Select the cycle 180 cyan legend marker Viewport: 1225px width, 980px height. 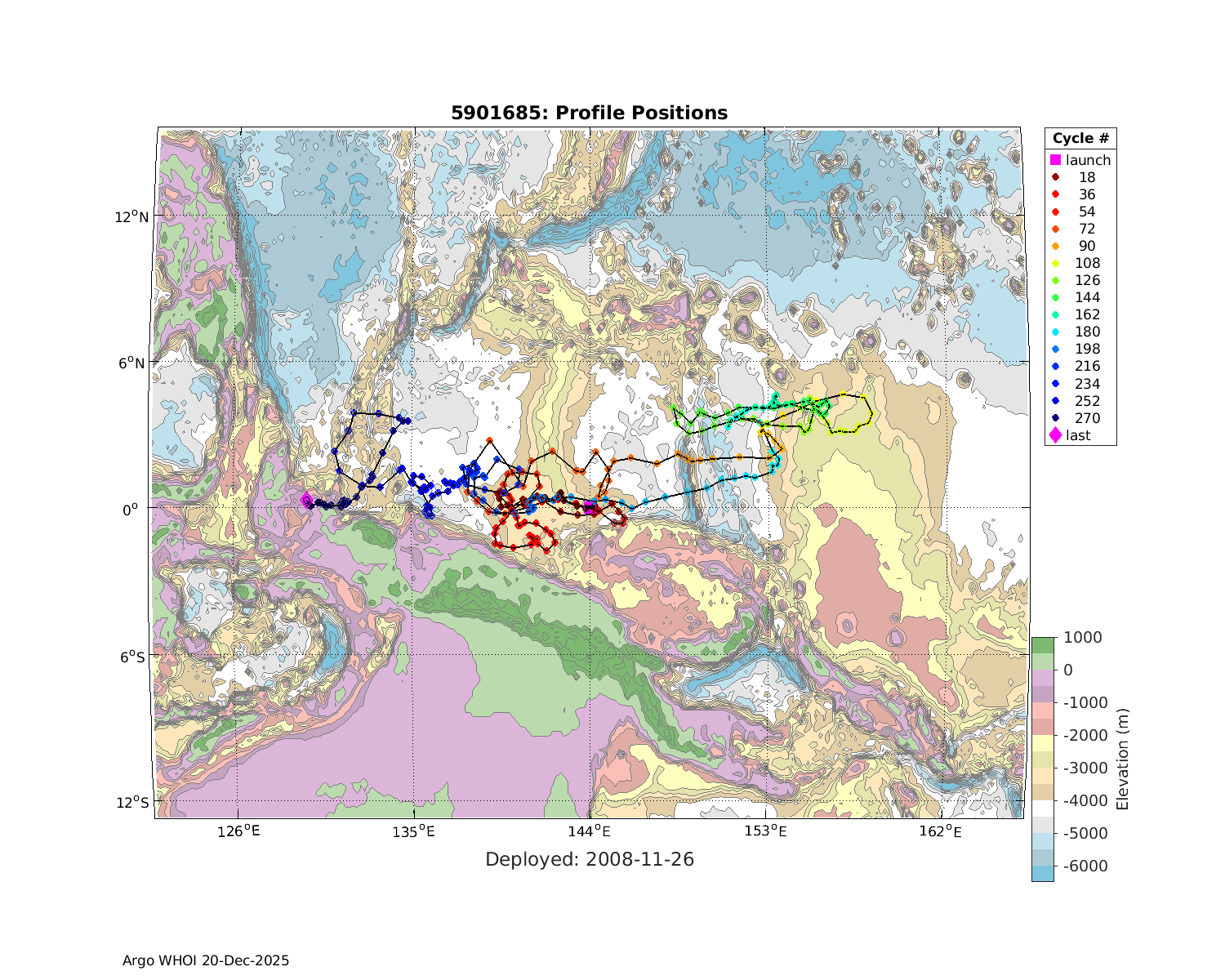pyautogui.click(x=1055, y=332)
